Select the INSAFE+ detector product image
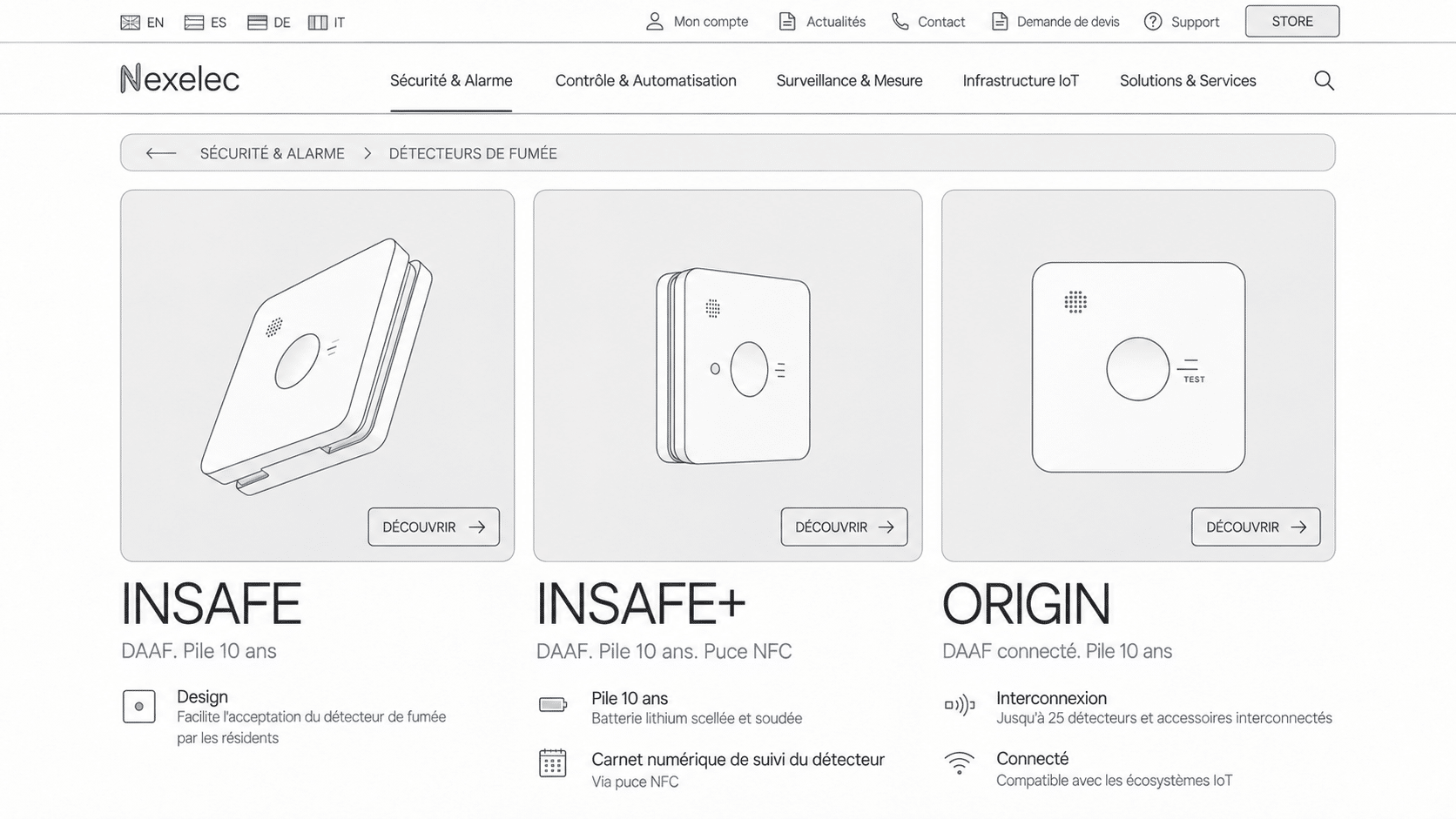 732,366
